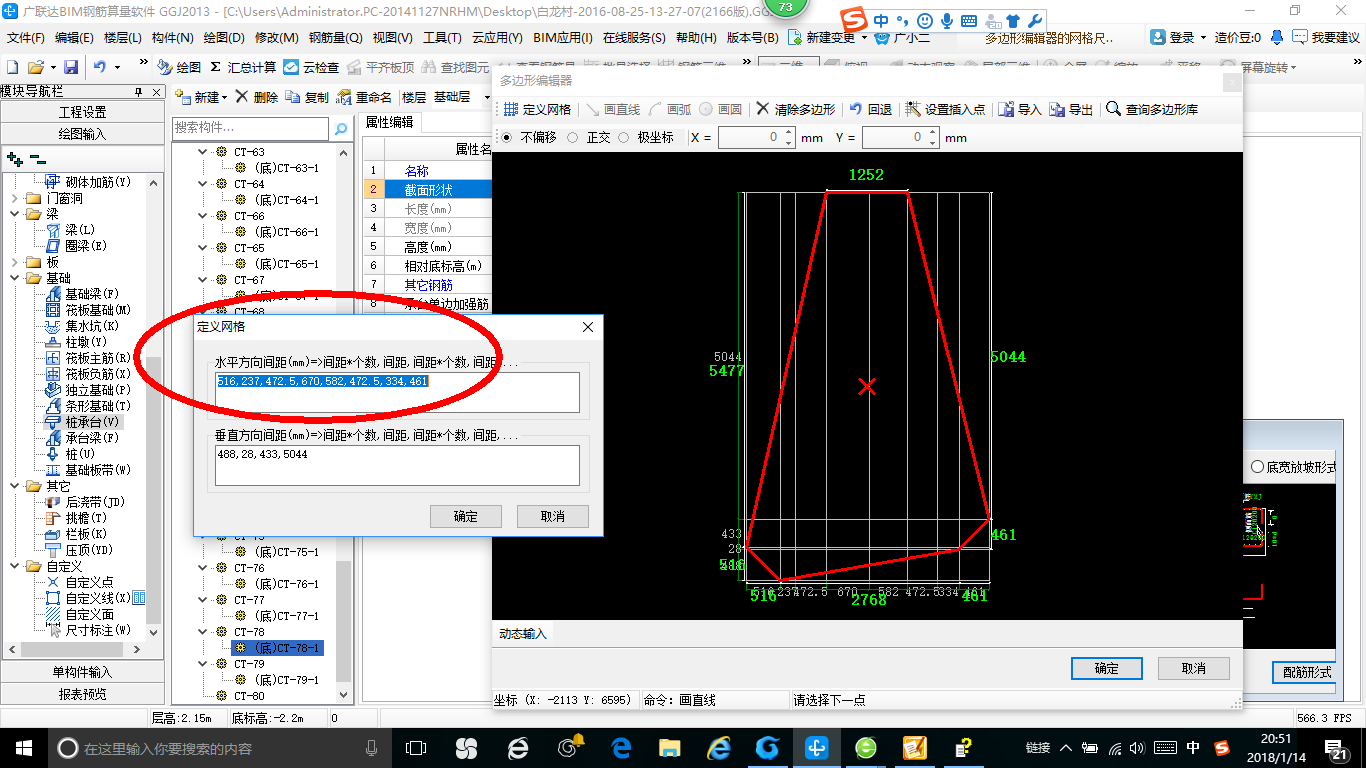Click 清除多边形 to clear the polygon
Image resolution: width=1366 pixels, height=768 pixels.
pos(795,109)
